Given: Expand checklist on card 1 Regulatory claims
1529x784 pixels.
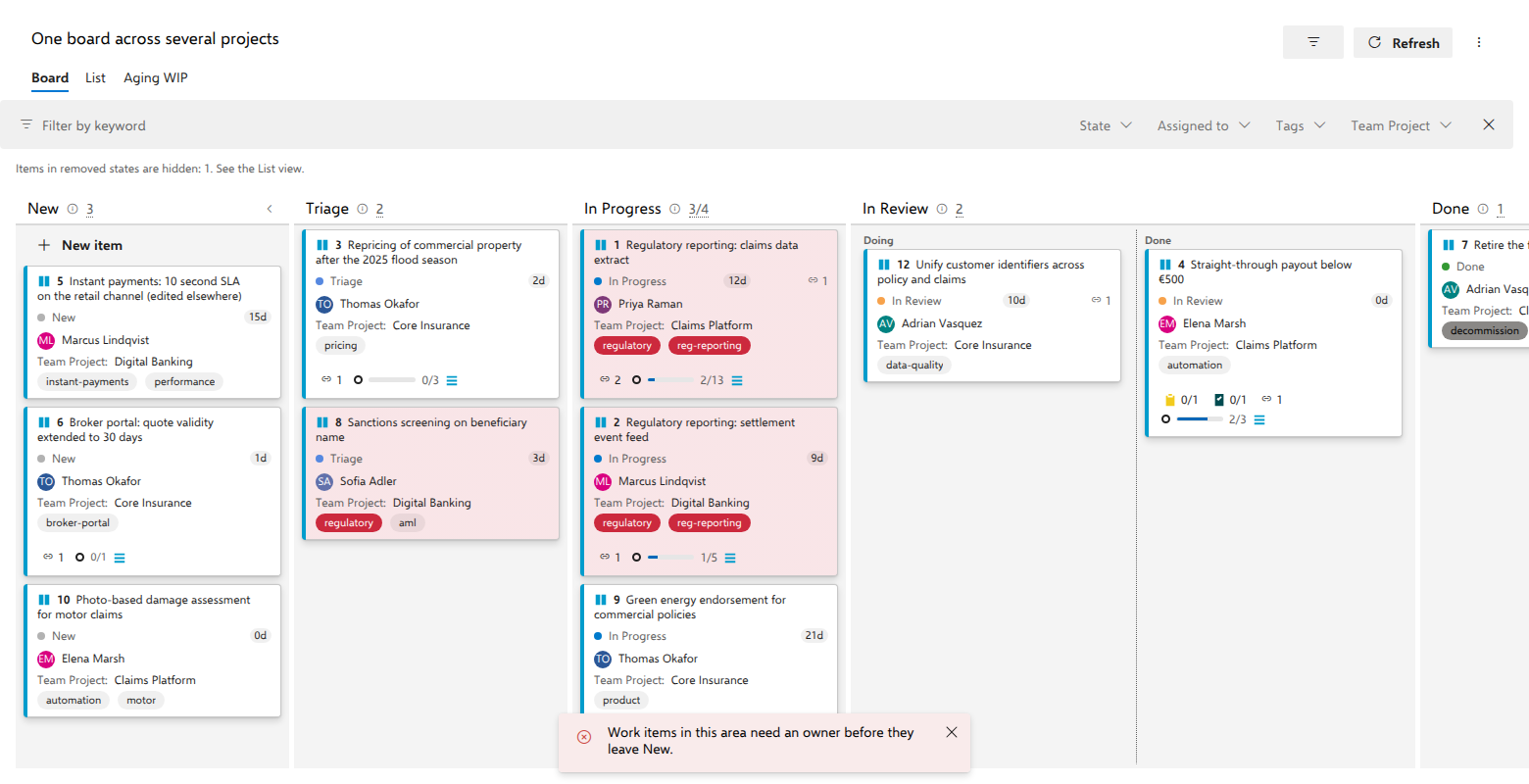Looking at the screenshot, I should click(737, 380).
